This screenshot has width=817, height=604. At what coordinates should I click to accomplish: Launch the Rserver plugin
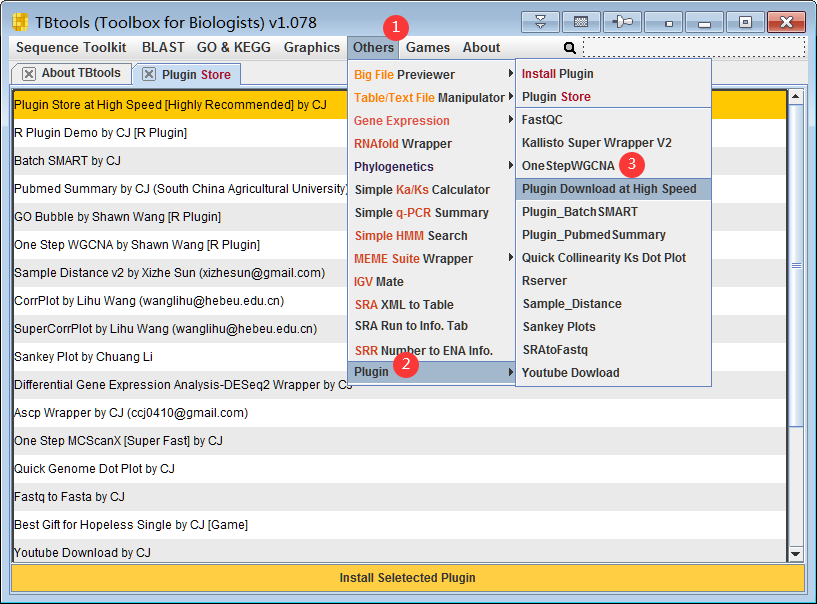tap(613, 280)
